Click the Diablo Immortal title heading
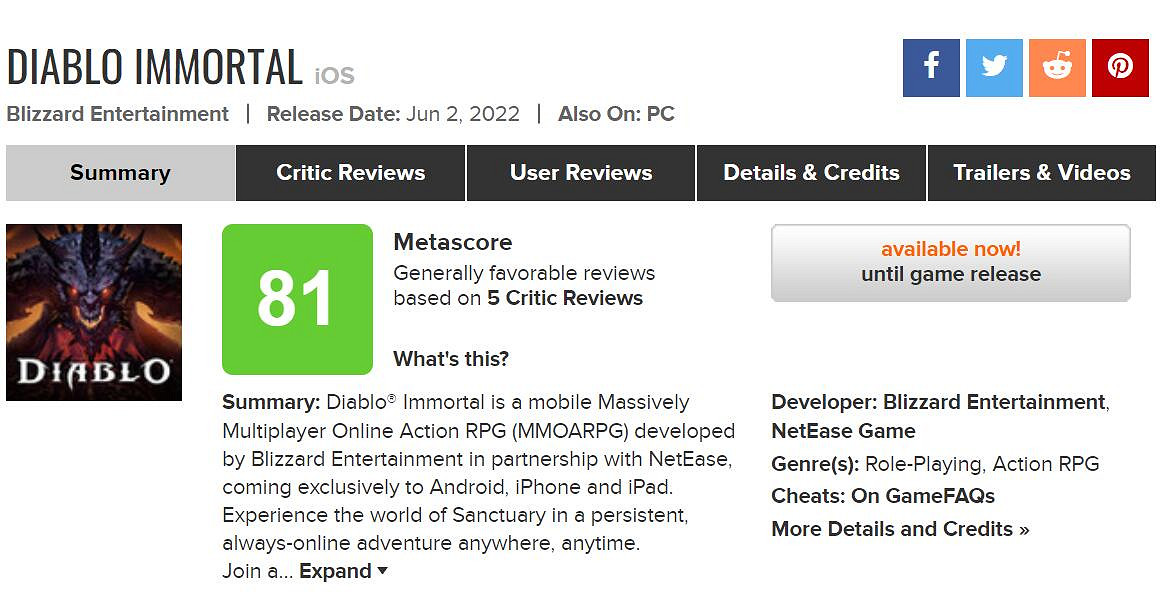1167x597 pixels. (155, 67)
